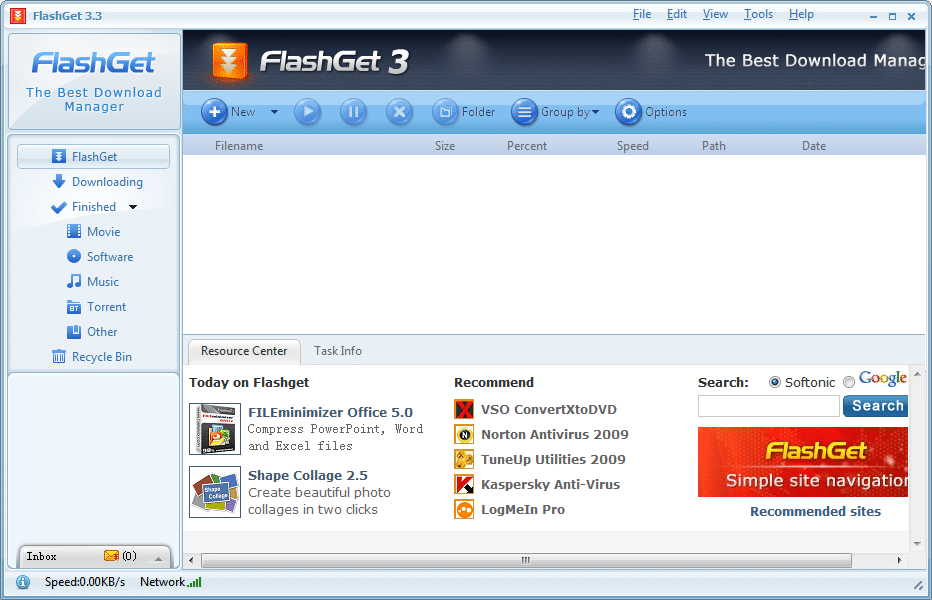
Task: Click the Start (play) download button
Action: (307, 112)
